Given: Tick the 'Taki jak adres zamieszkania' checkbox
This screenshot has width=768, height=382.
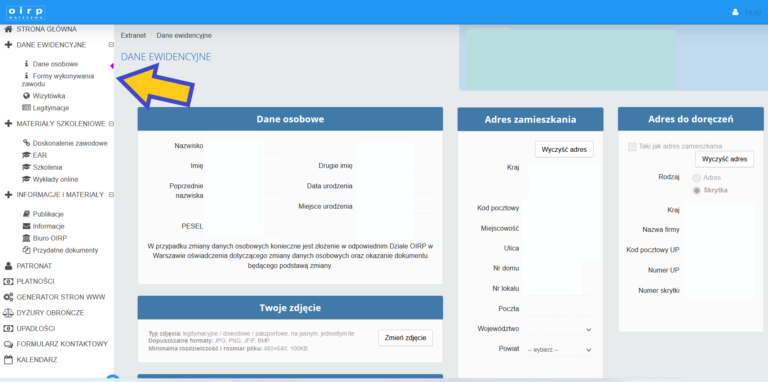Looking at the screenshot, I should 632,146.
